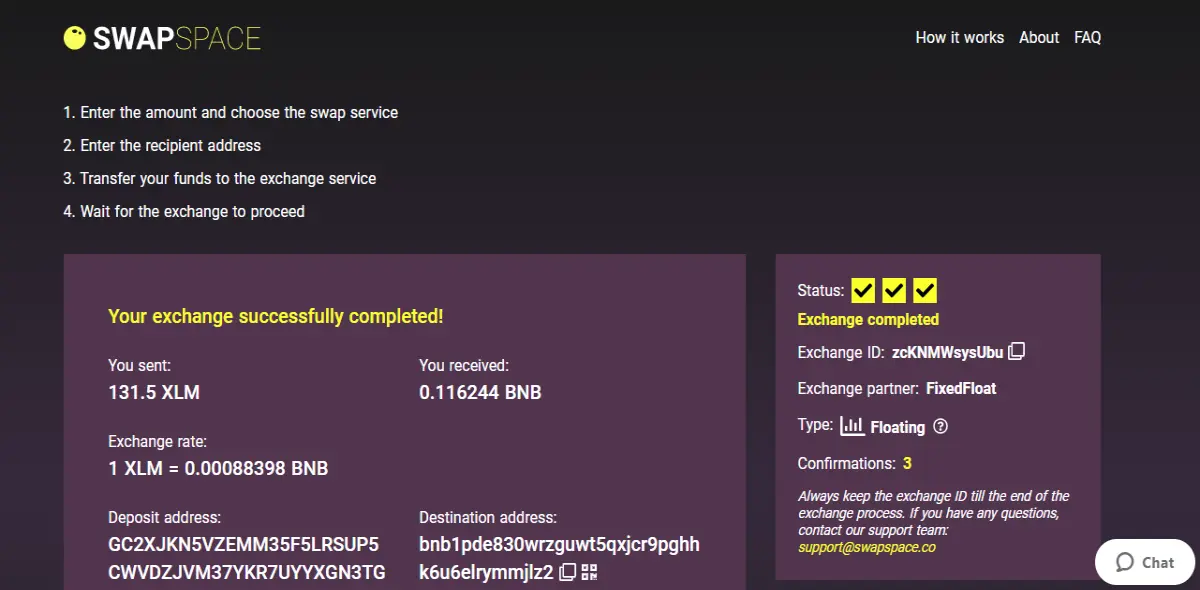The height and width of the screenshot is (590, 1200).
Task: Click the first status checkmark
Action: click(863, 291)
